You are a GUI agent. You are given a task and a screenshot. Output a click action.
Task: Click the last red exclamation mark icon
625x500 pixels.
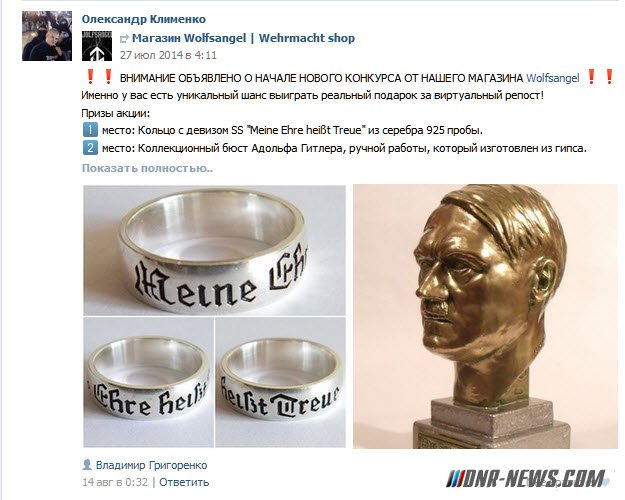[609, 77]
